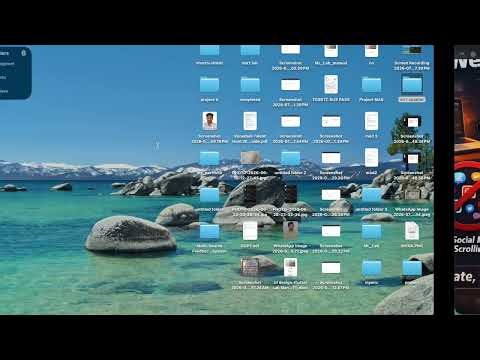Select the ML_Lab_manual document icon
Screen dimensions: 480x360
(331, 51)
